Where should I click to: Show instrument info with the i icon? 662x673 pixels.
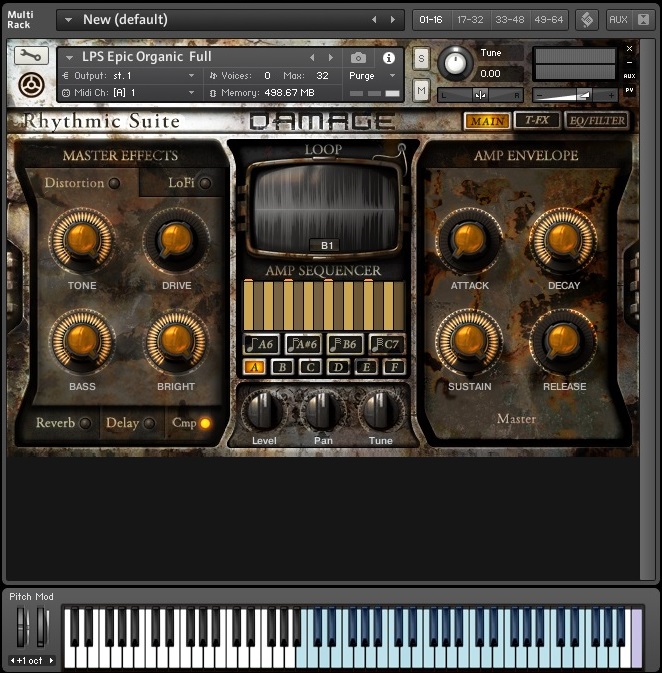(x=389, y=58)
